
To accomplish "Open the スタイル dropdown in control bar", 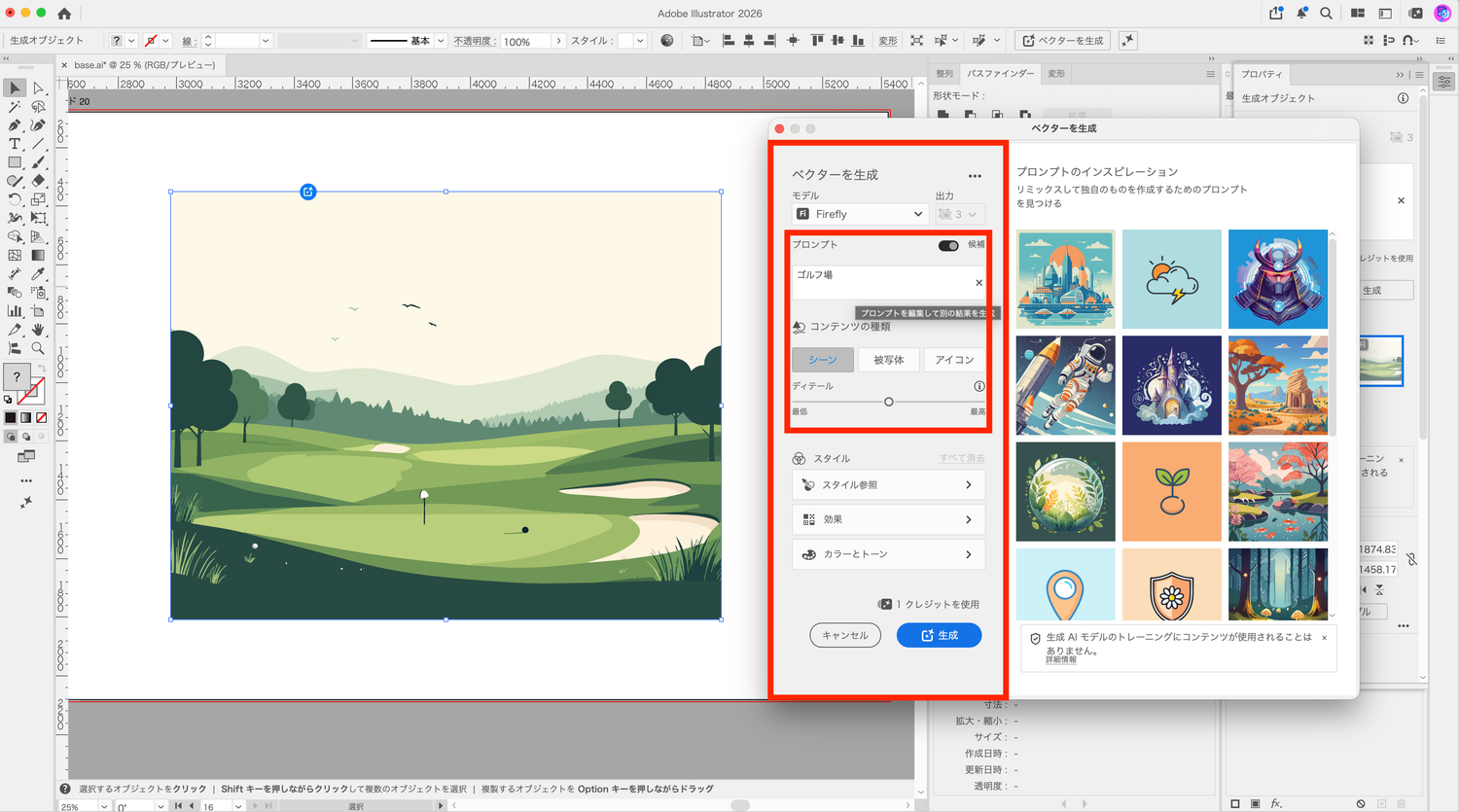I will coord(639,41).
